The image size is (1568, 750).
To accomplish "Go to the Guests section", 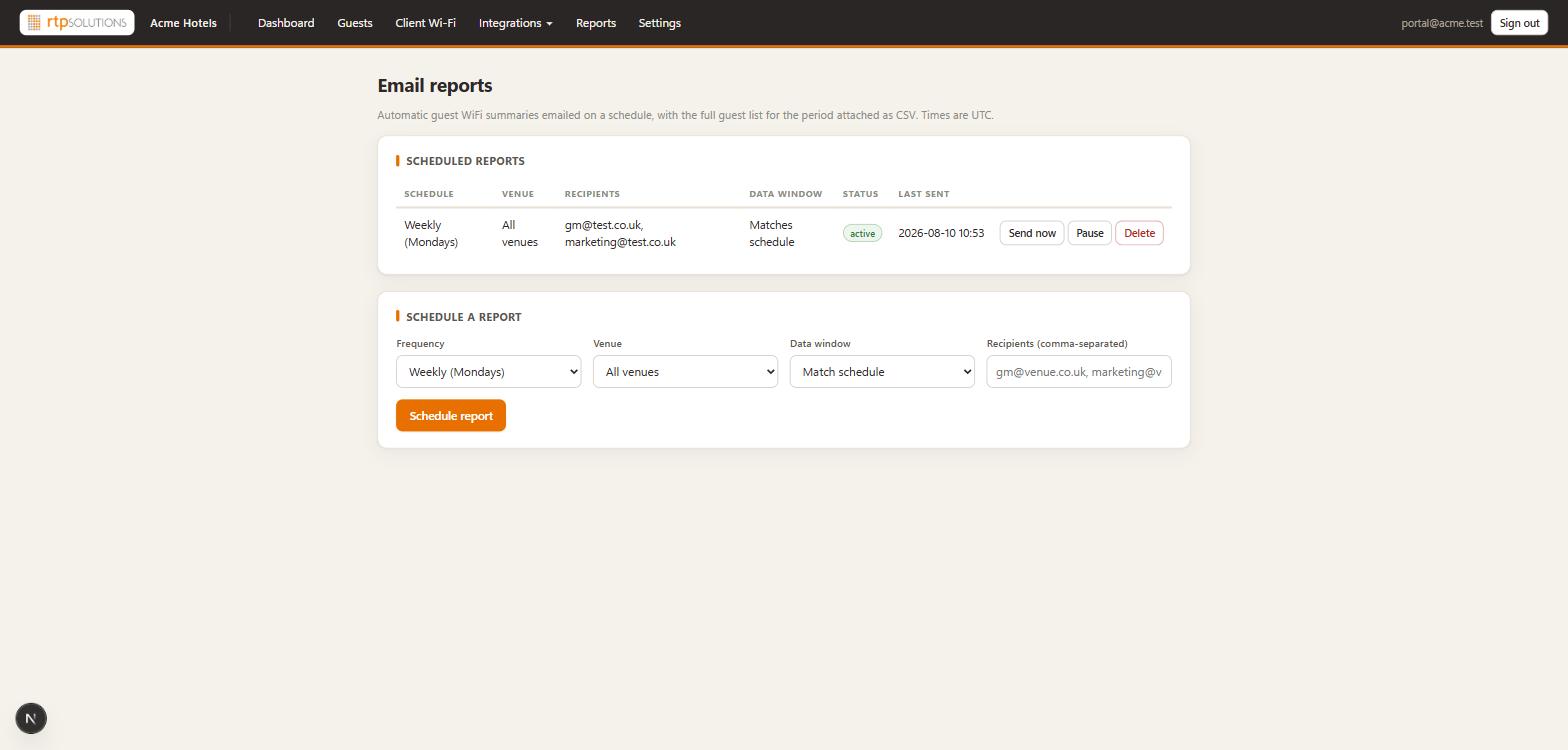I will [355, 23].
